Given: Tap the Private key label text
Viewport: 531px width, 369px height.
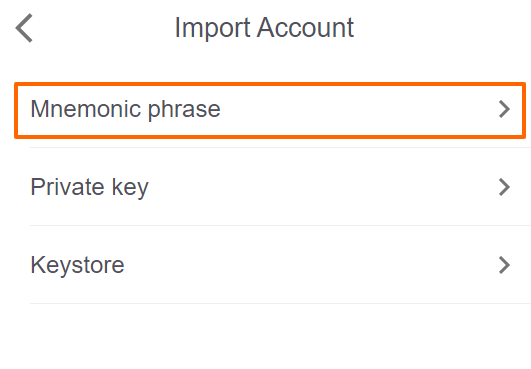Looking at the screenshot, I should 89,188.
